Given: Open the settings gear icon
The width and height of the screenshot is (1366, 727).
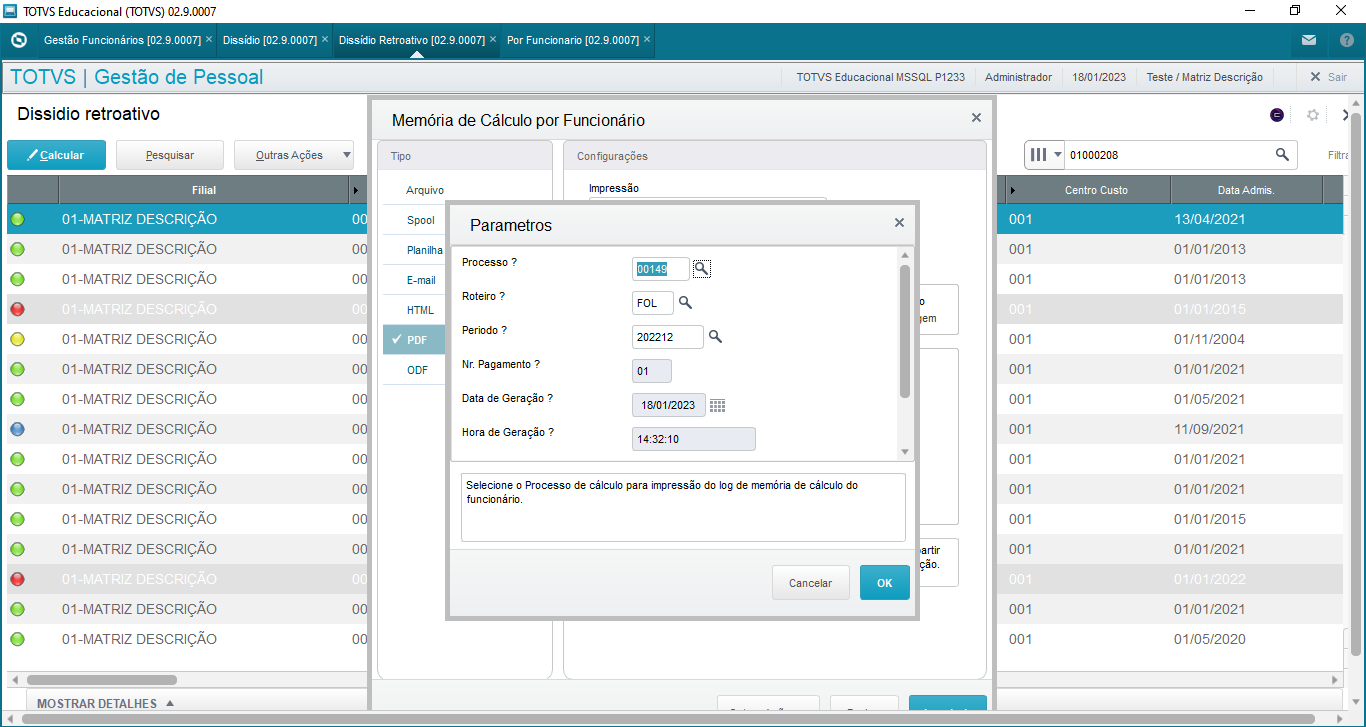Looking at the screenshot, I should [1313, 115].
